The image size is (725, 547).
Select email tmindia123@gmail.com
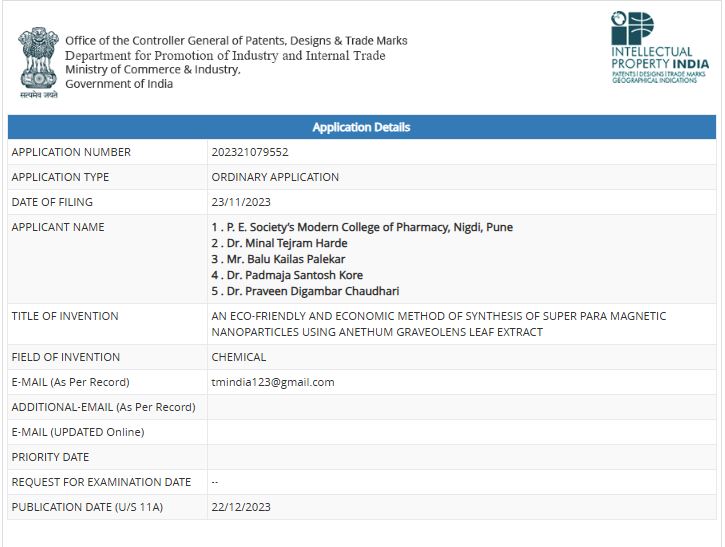273,382
